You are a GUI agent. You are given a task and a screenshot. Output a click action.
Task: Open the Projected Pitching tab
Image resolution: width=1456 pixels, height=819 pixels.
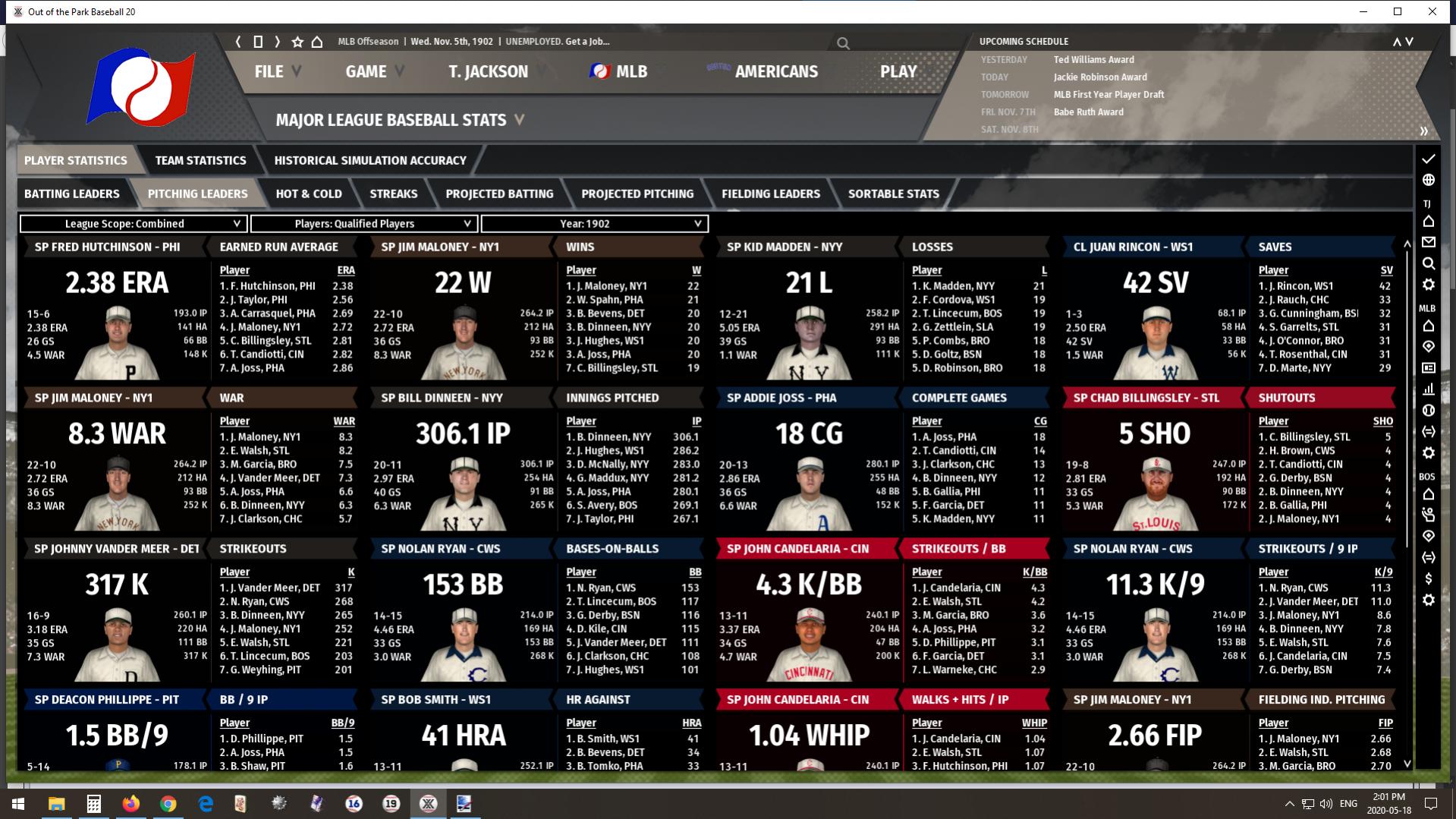pyautogui.click(x=637, y=194)
